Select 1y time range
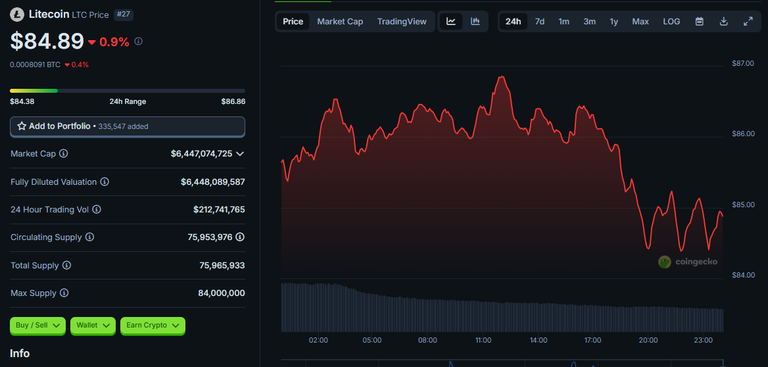 point(614,22)
